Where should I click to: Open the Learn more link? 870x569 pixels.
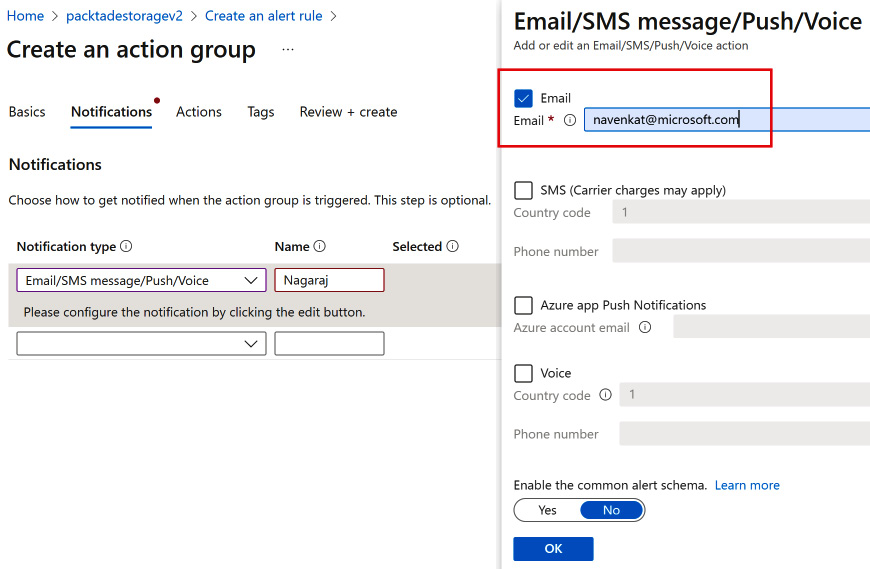coord(747,485)
